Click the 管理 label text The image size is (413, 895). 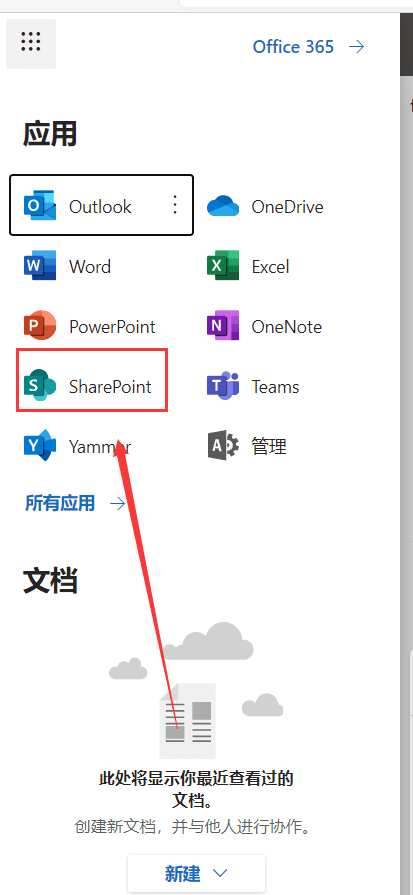coord(269,446)
